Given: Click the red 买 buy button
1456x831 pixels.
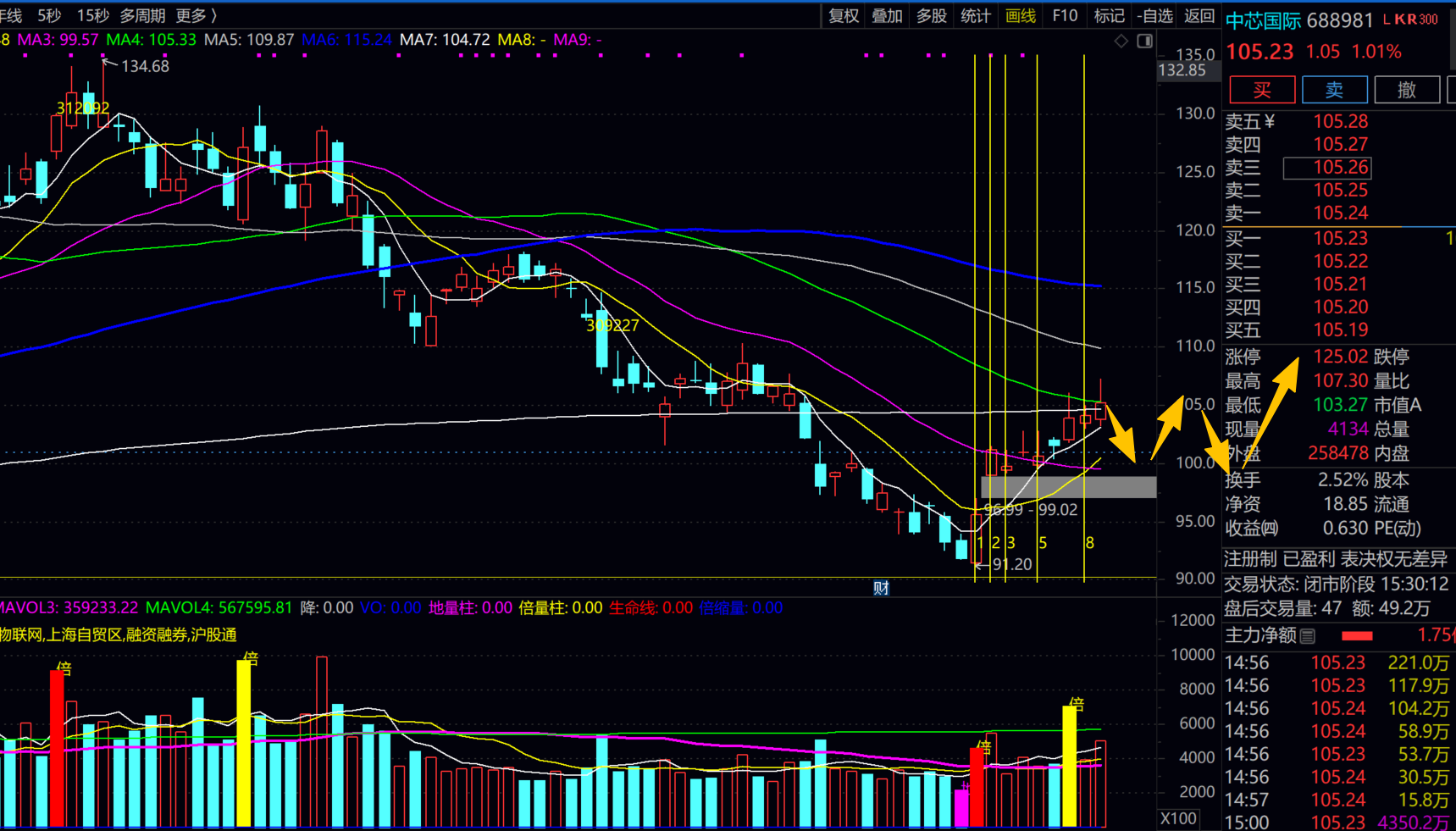Looking at the screenshot, I should (x=1261, y=90).
